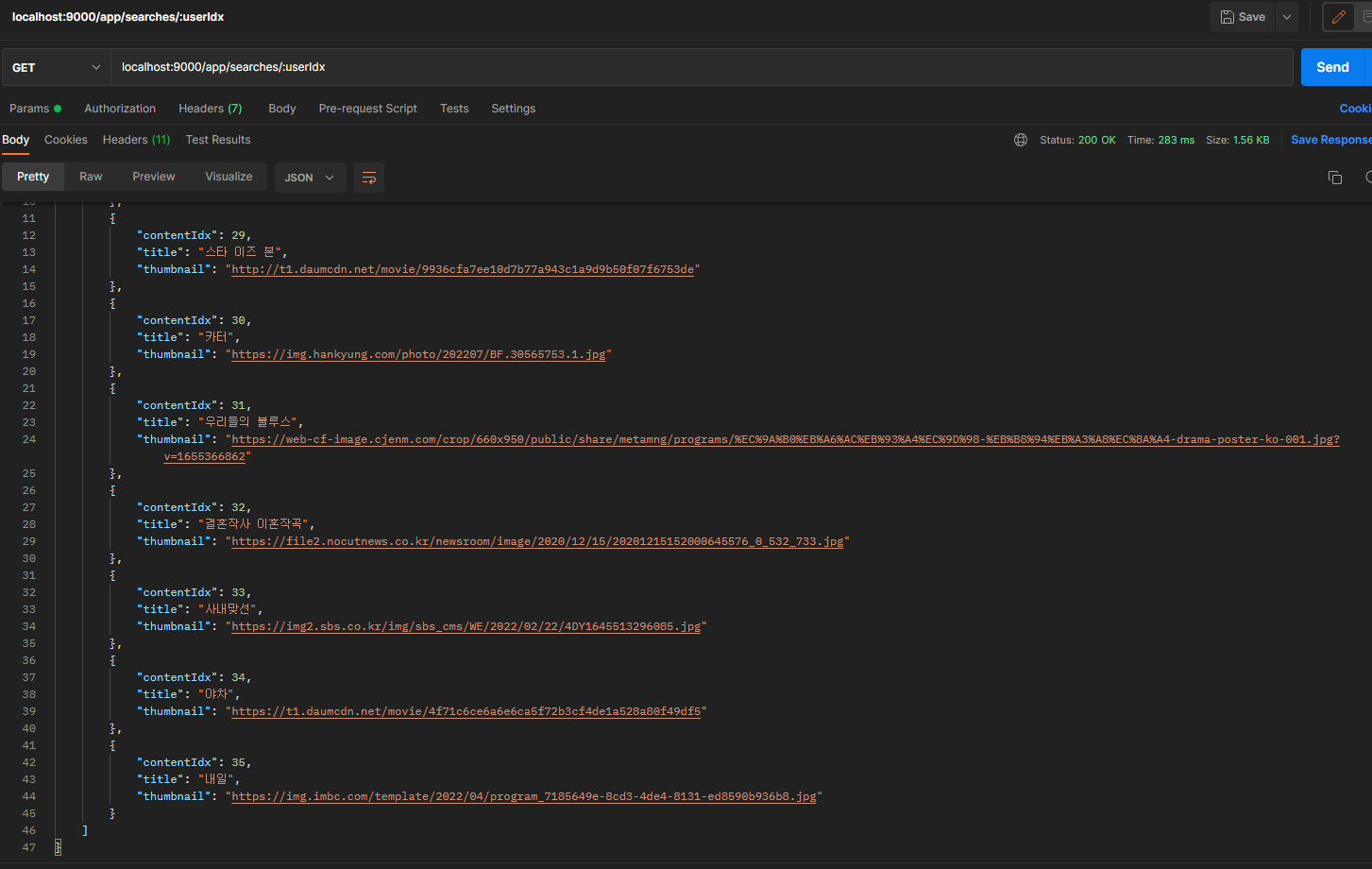Open the Test Results tab

pyautogui.click(x=218, y=140)
